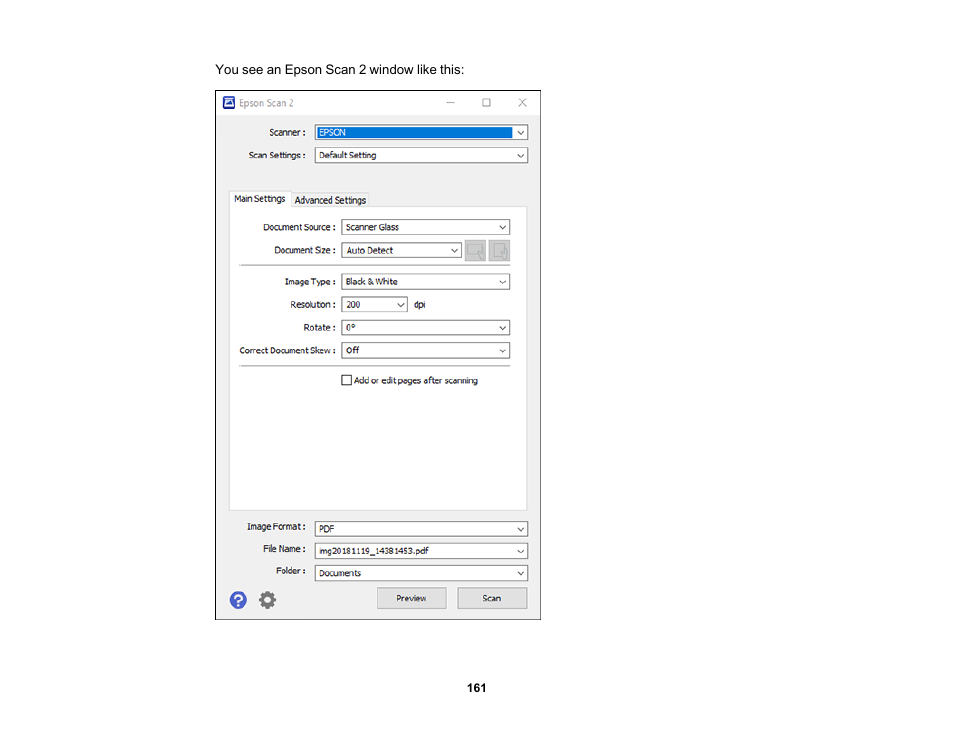Open the Image Format PDF dropdown
This screenshot has width=954, height=738.
click(421, 529)
